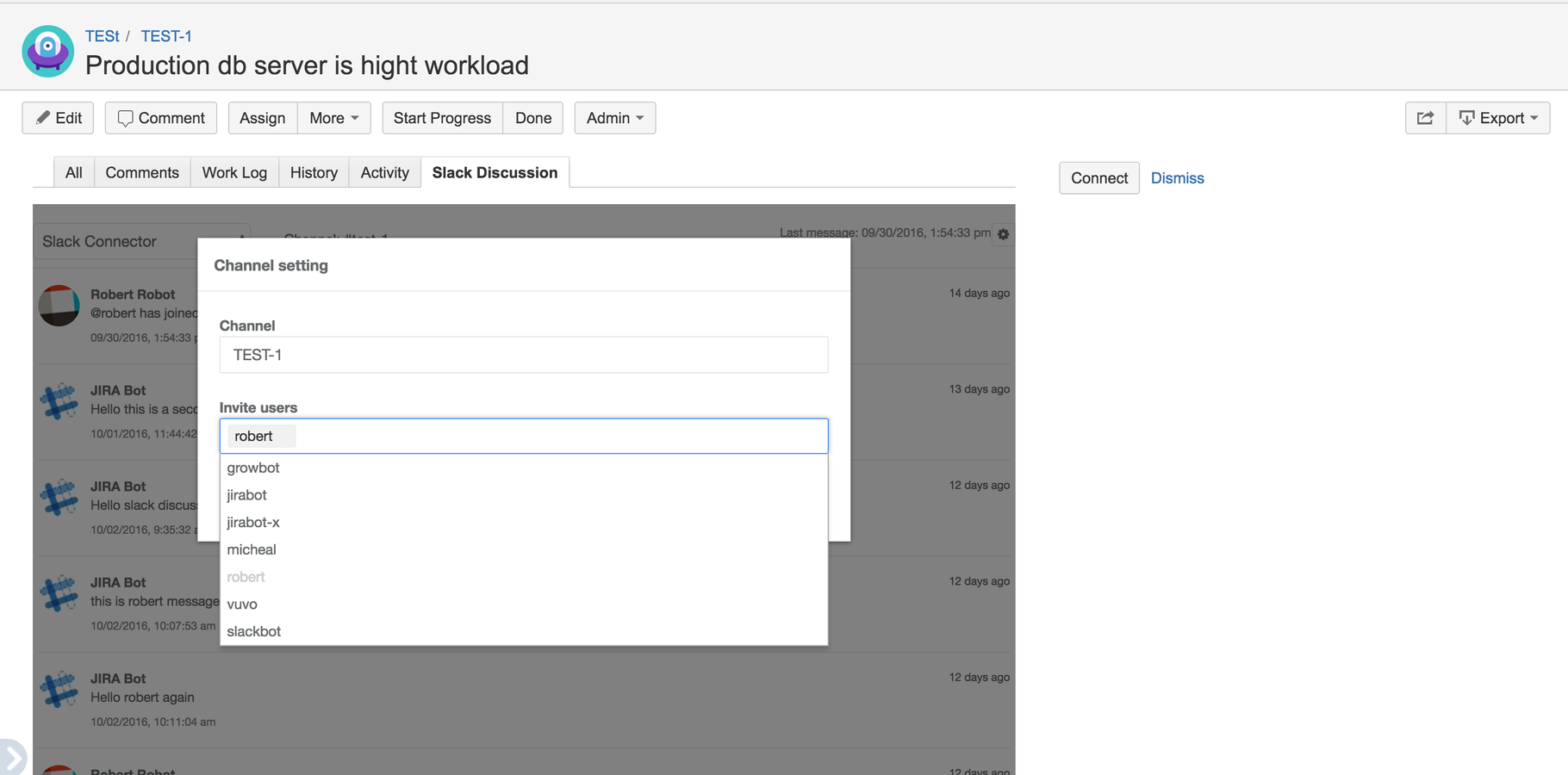Switch to the All tab

point(74,172)
